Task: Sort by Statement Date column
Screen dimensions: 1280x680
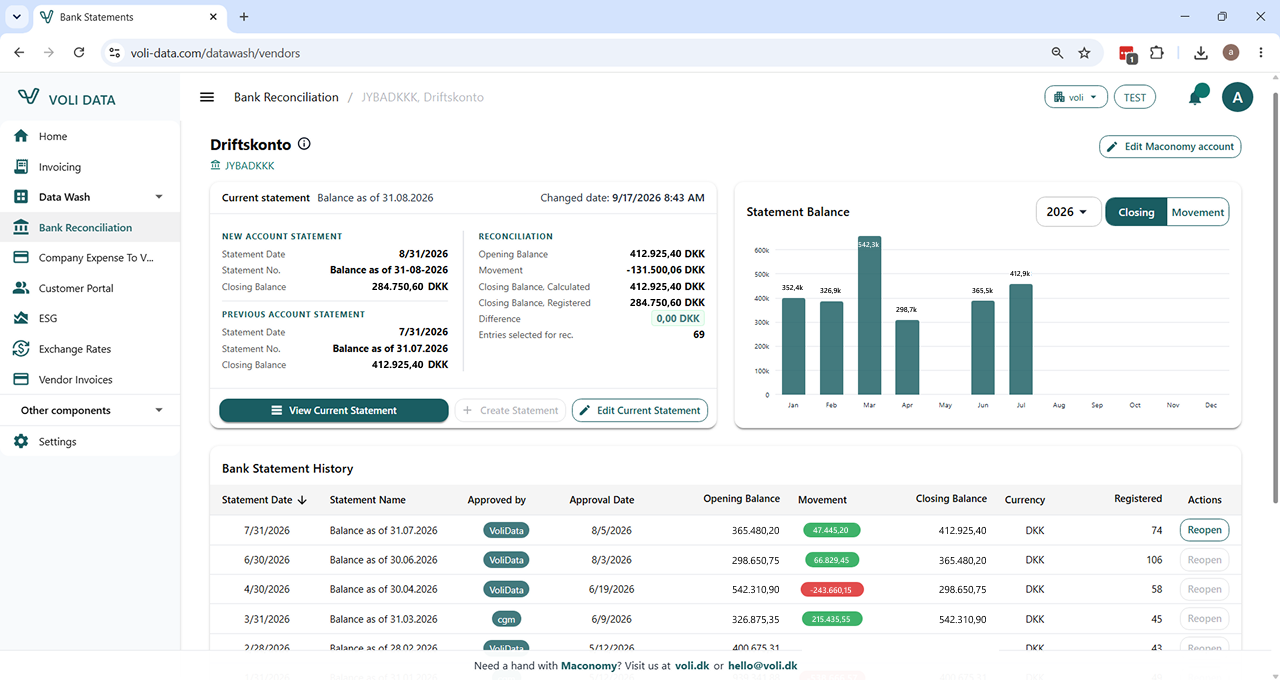Action: coord(264,500)
